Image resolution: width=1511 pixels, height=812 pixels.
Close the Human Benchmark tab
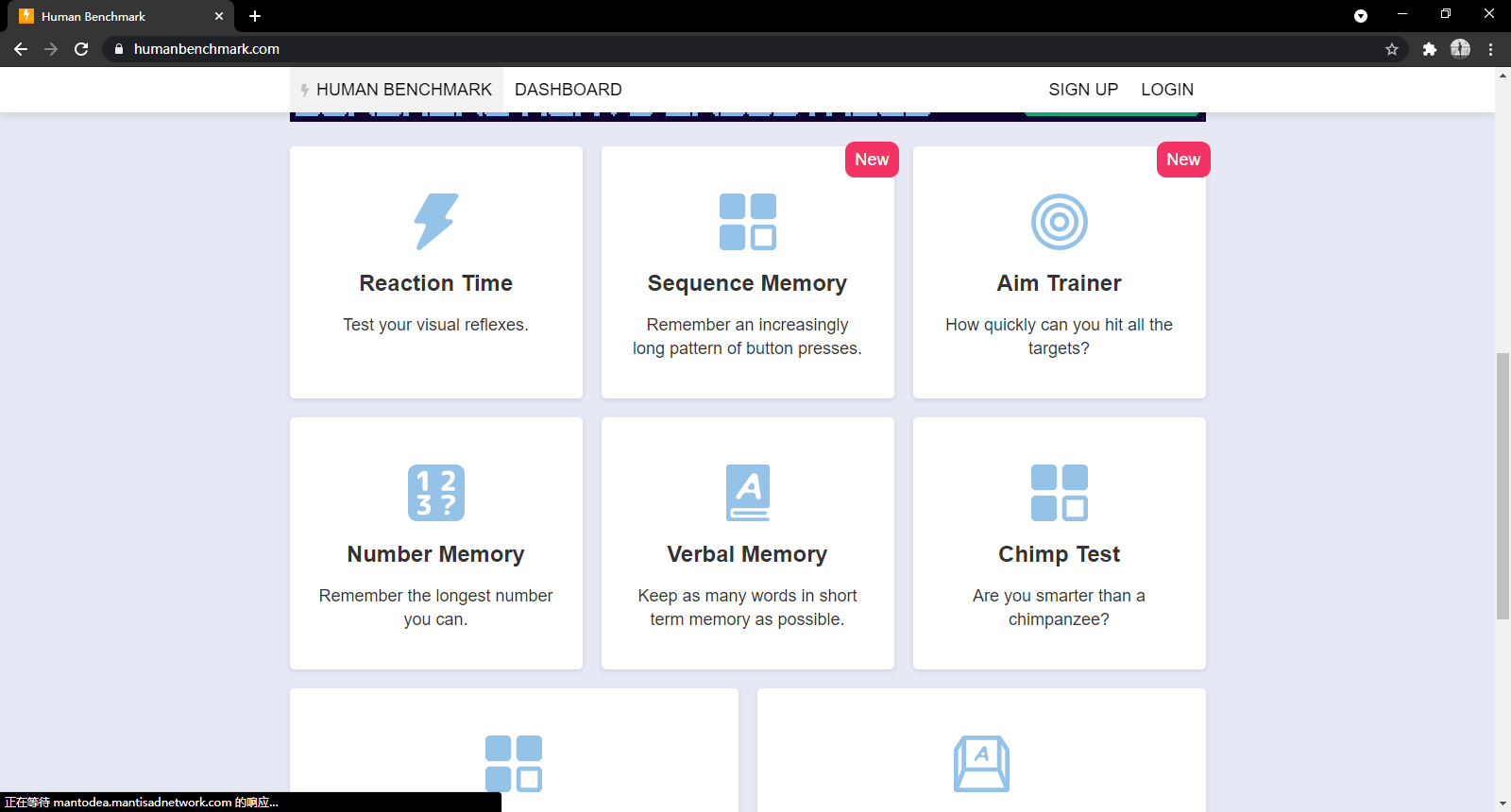pos(219,16)
